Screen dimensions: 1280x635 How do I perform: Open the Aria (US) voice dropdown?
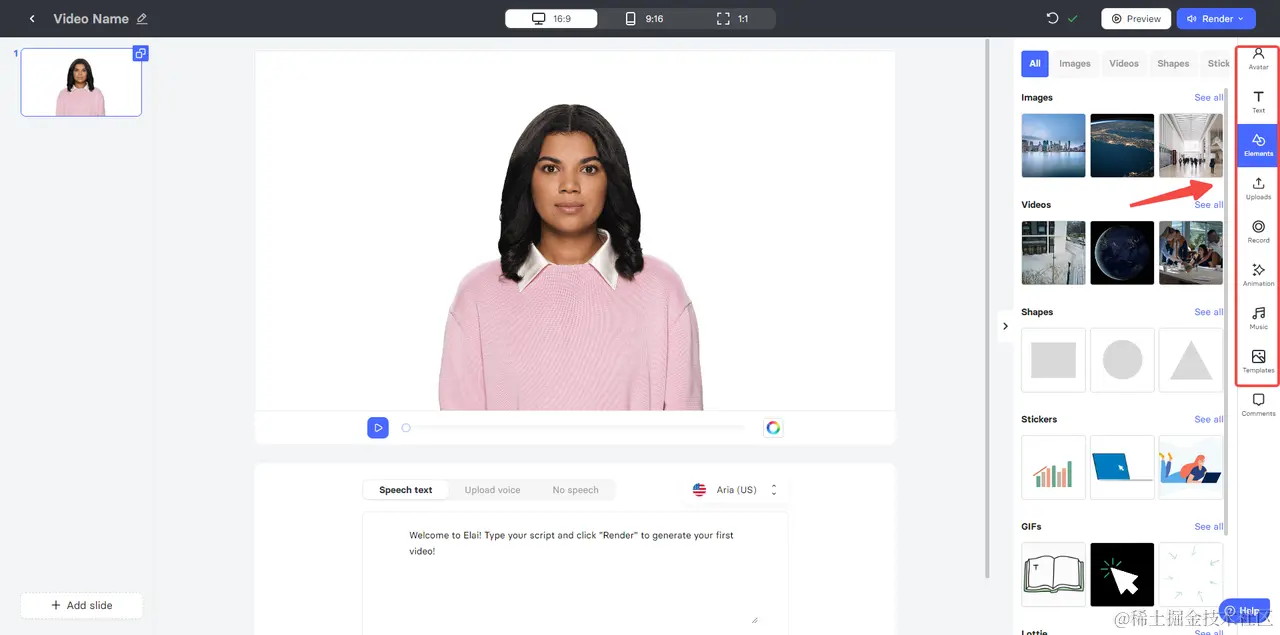pos(735,490)
